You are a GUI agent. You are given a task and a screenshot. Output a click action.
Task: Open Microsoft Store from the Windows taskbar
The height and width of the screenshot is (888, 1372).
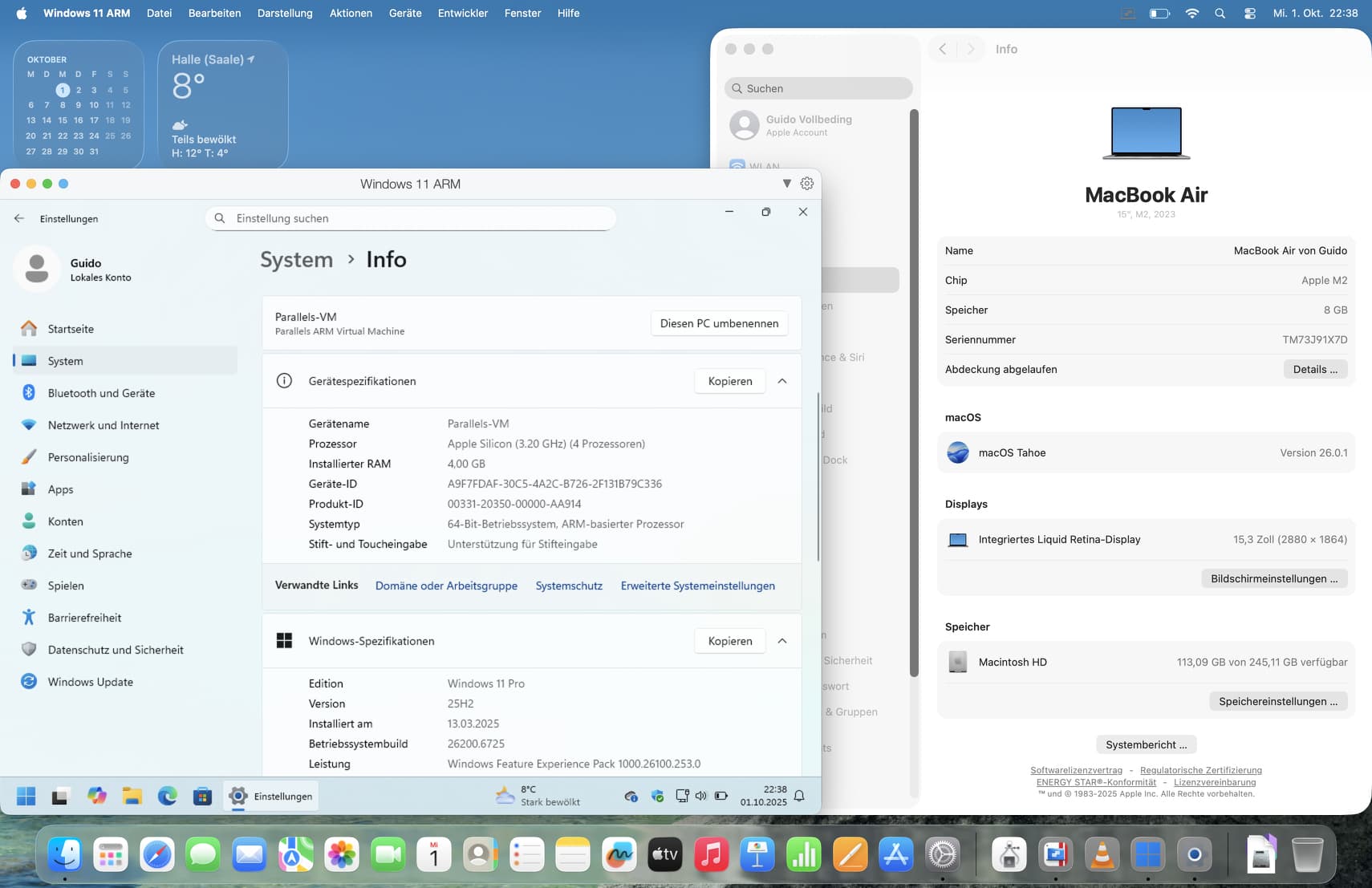point(202,796)
